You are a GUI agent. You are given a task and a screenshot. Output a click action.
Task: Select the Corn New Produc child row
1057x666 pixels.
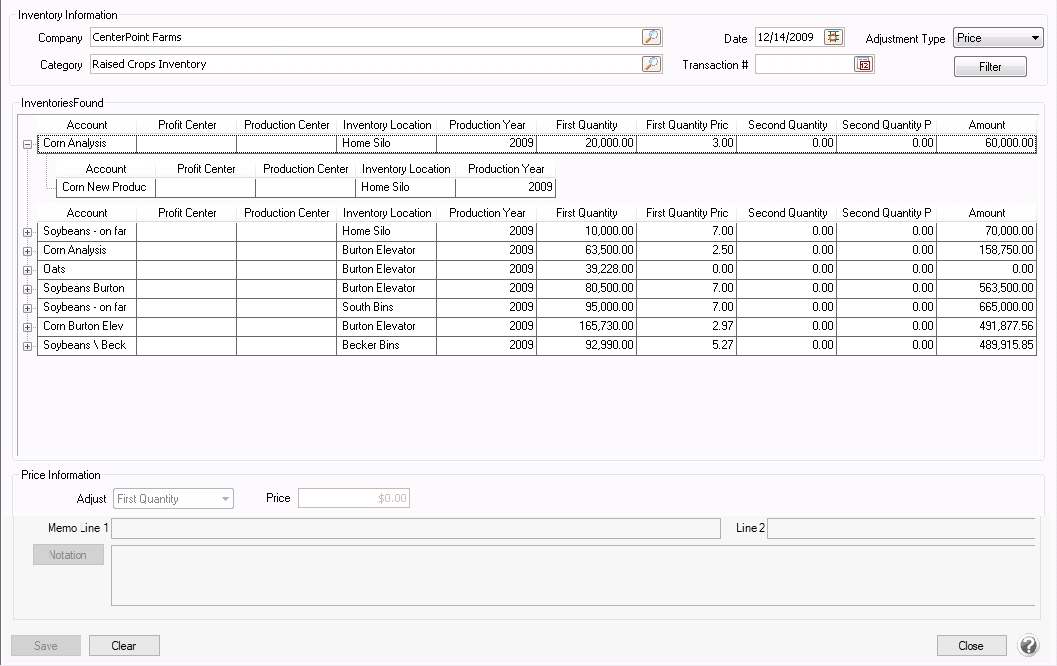(x=306, y=187)
